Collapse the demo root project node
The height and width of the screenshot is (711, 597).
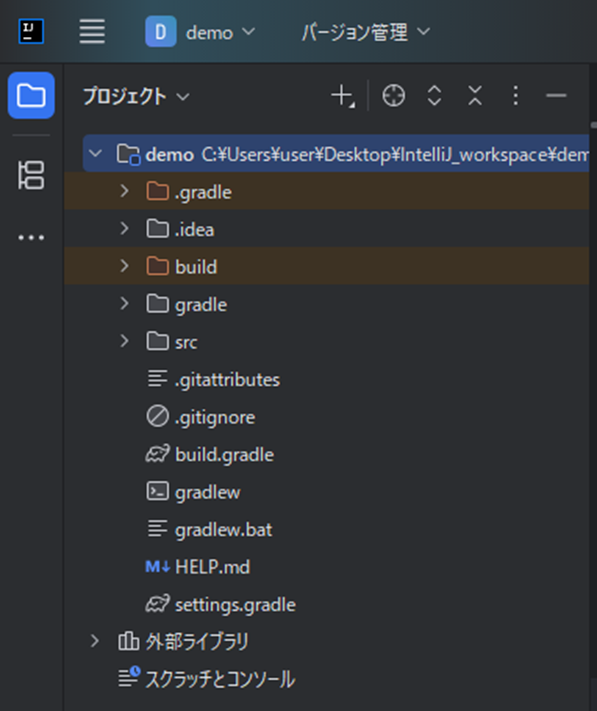point(96,153)
